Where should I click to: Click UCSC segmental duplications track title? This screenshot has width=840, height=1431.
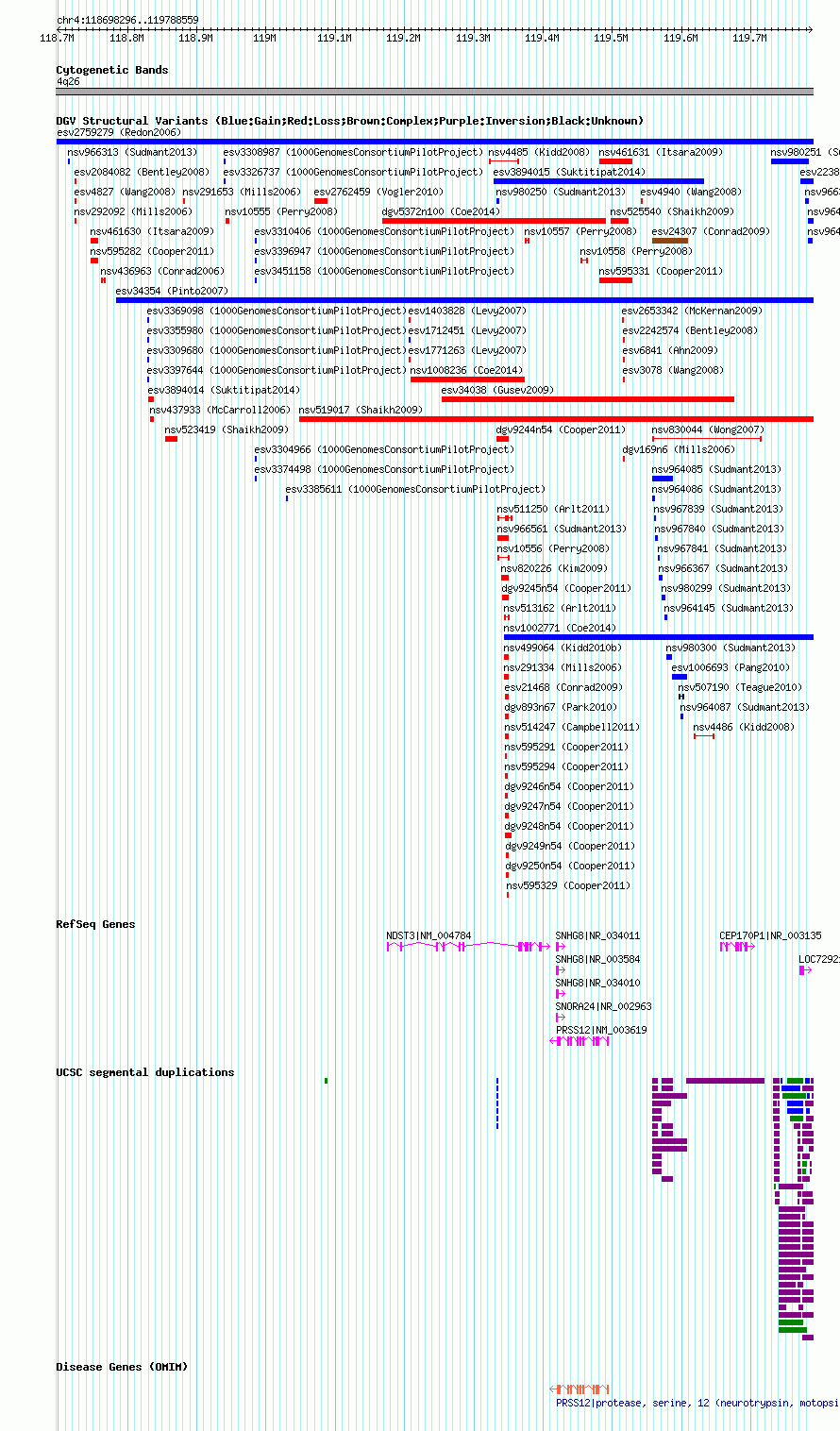click(x=144, y=1072)
